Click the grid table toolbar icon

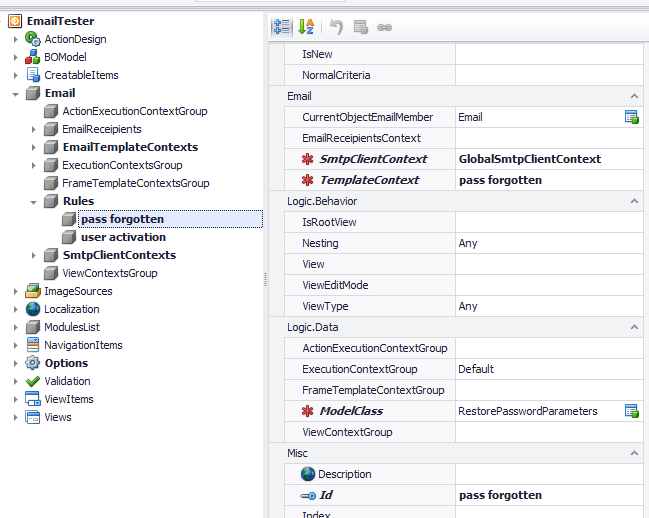[361, 27]
